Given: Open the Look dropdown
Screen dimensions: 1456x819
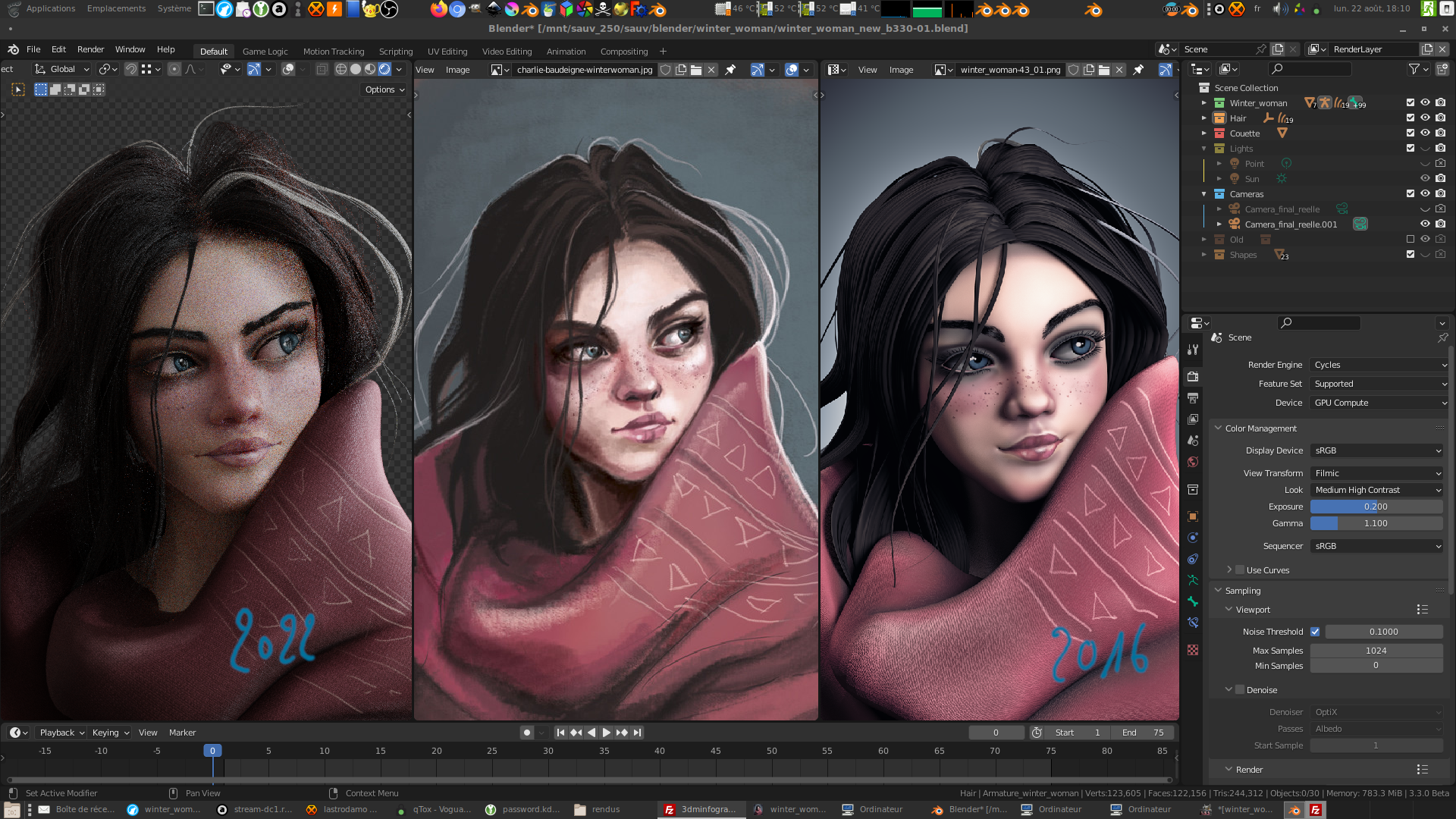Looking at the screenshot, I should click(1377, 490).
